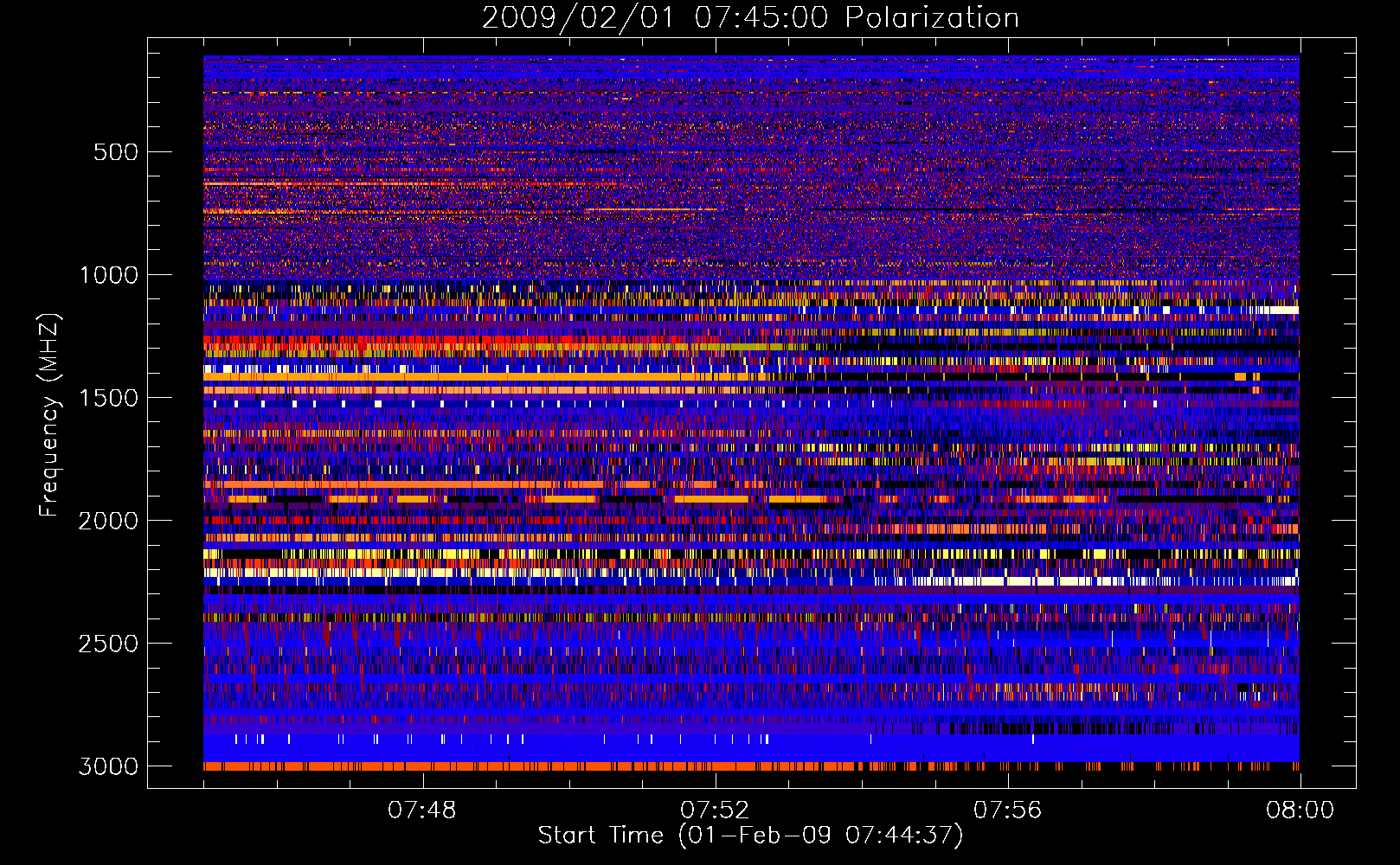Click the 'Frequency (MHZ)' axis label
Image resolution: width=1400 pixels, height=865 pixels.
49,414
